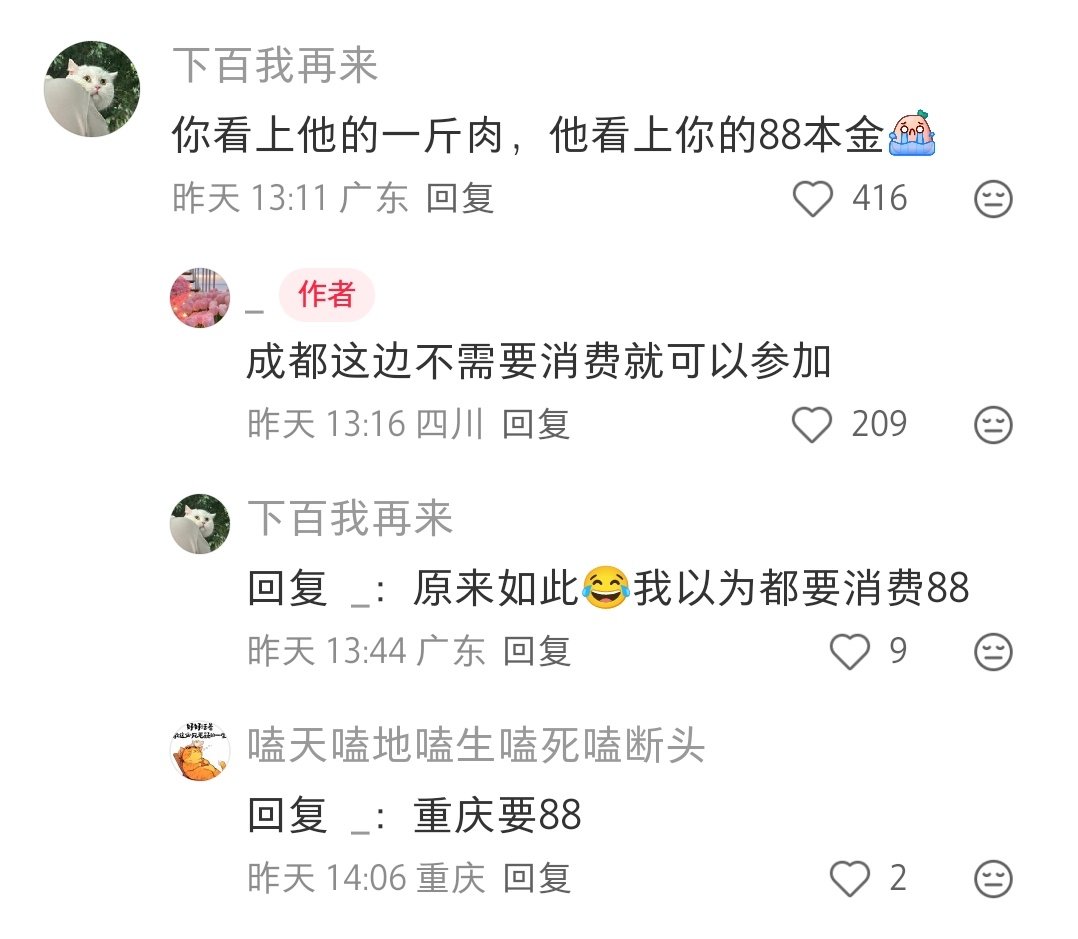Screen dimensions: 1078x939
Task: Like the comment with 416 likes
Action: click(x=813, y=199)
